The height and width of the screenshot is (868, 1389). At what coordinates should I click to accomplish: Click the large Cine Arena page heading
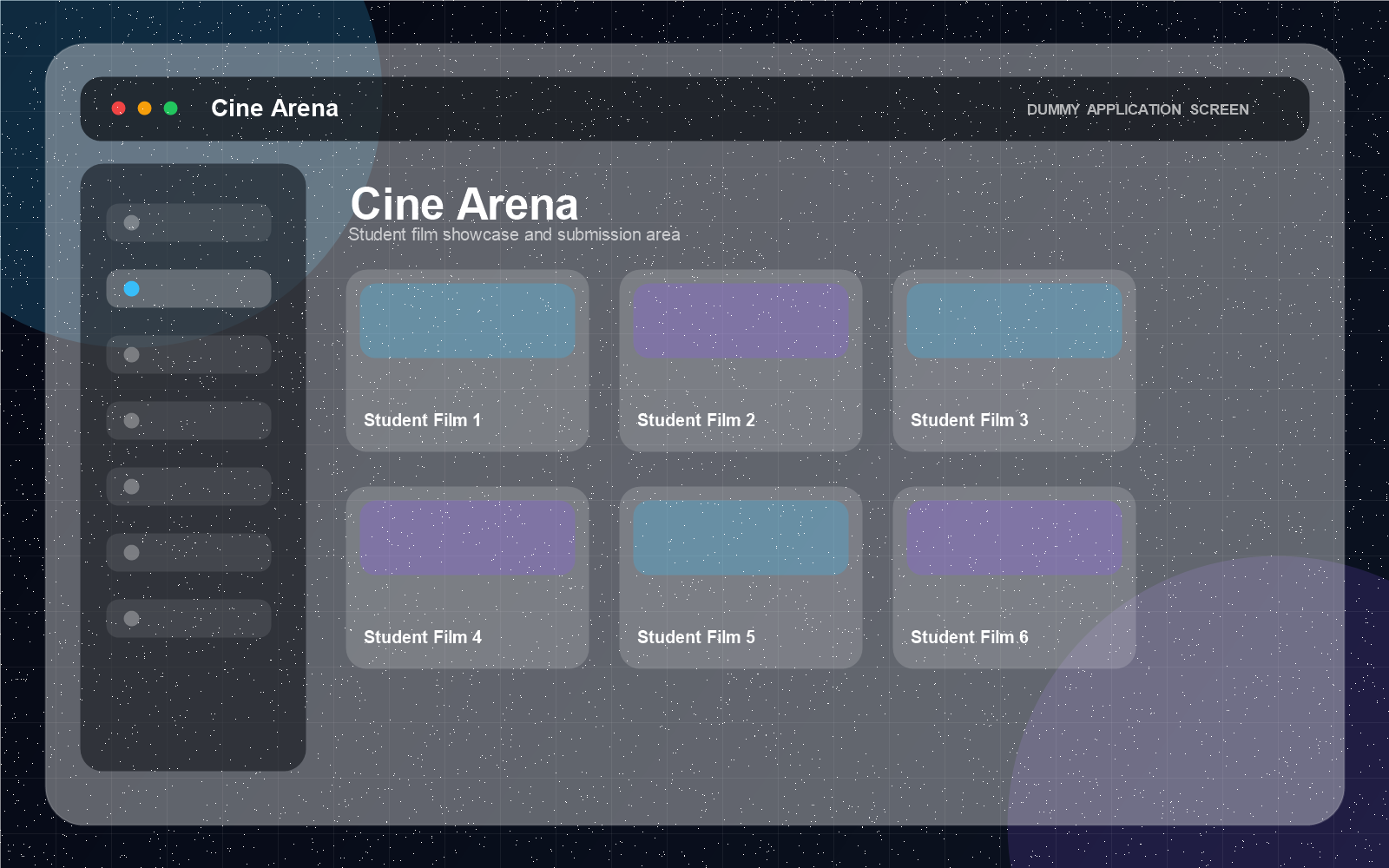point(464,205)
